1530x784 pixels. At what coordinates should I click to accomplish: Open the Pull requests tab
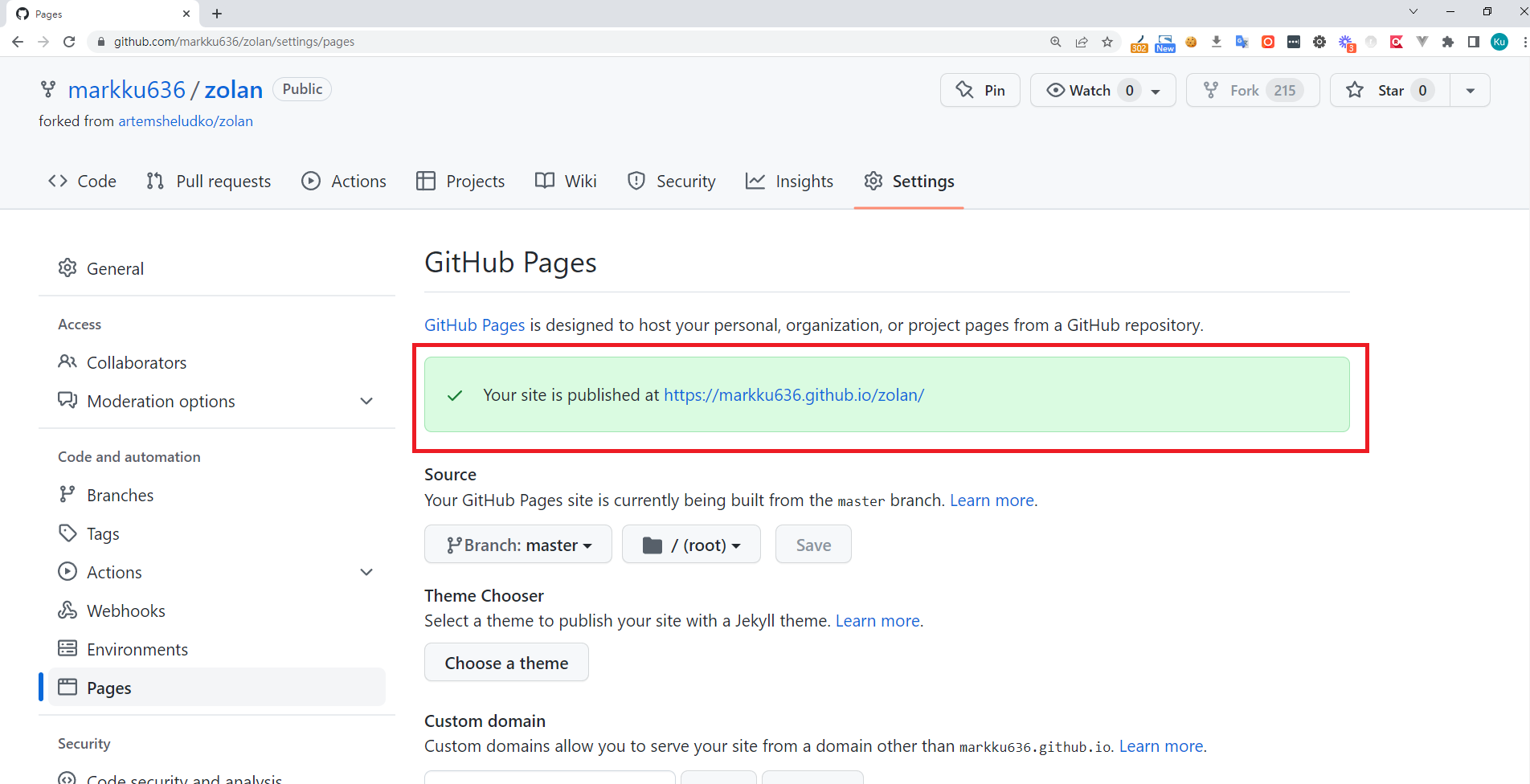pyautogui.click(x=209, y=182)
